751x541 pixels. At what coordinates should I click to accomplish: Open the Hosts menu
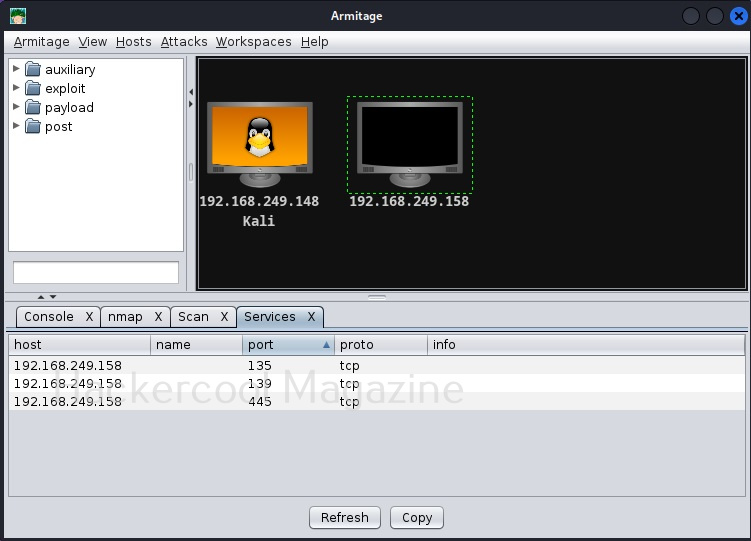point(134,42)
